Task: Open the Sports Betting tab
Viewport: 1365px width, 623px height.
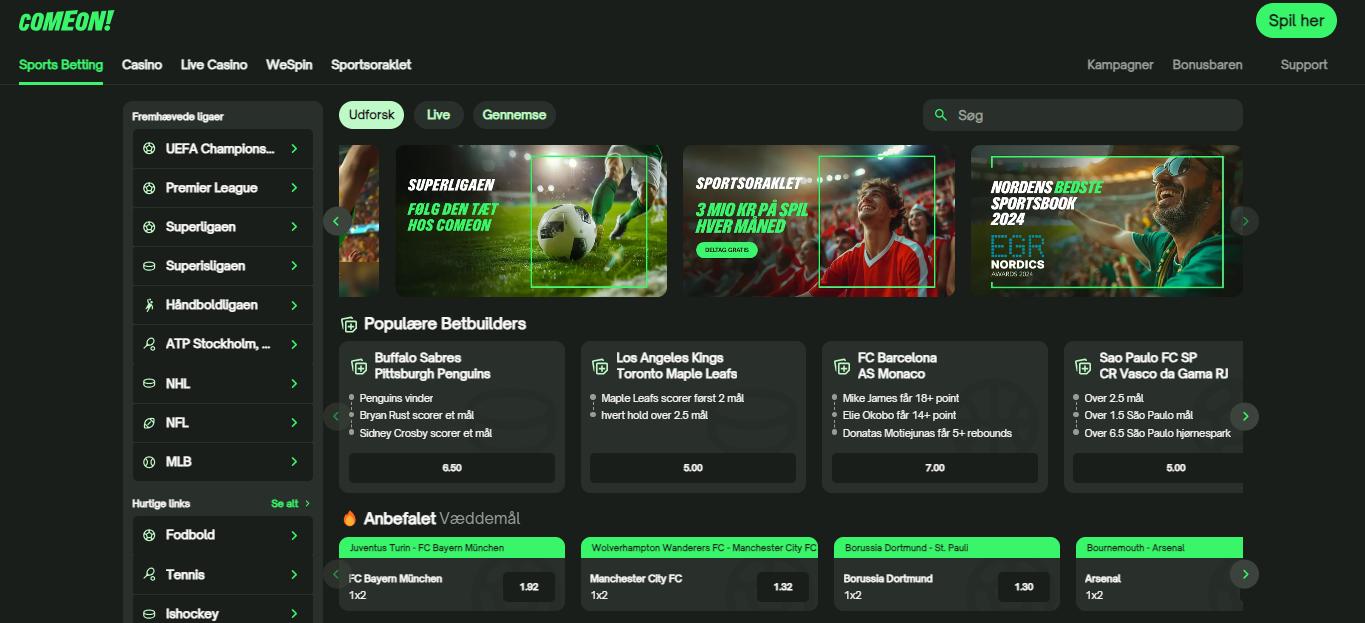Action: tap(61, 64)
